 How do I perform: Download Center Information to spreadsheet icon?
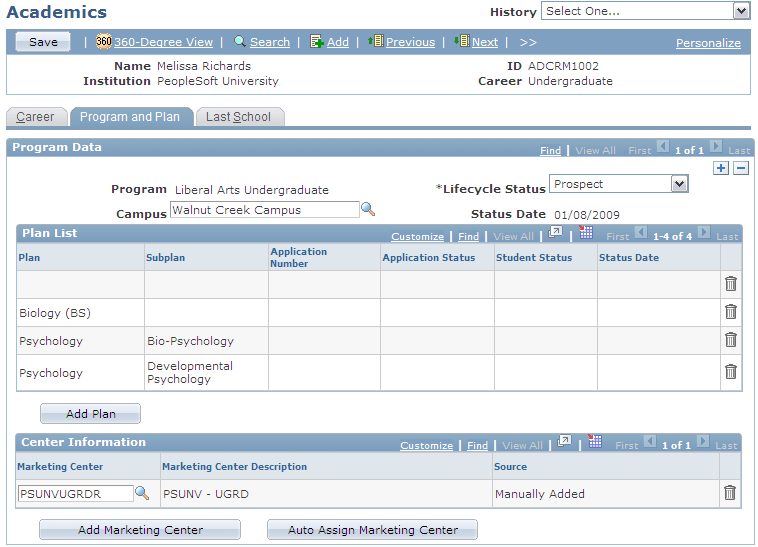coord(595,441)
